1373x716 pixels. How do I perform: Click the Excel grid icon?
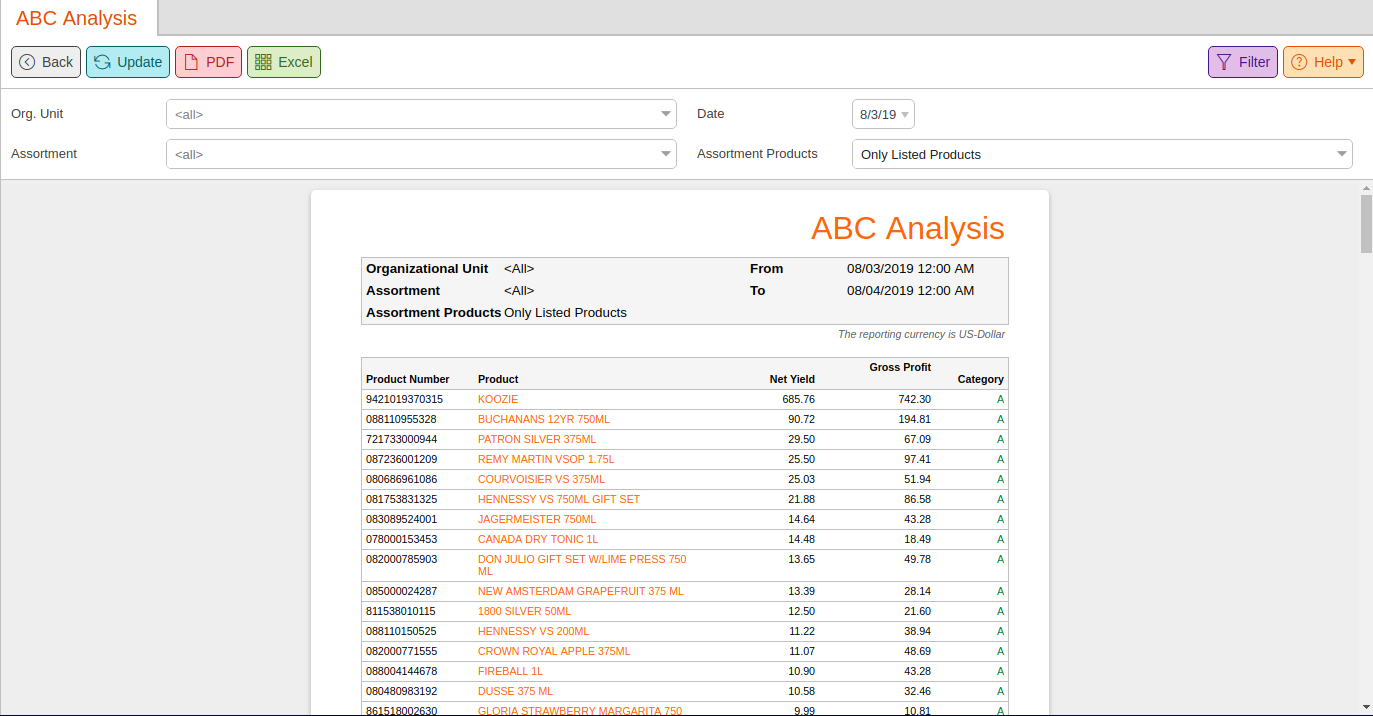coord(263,62)
